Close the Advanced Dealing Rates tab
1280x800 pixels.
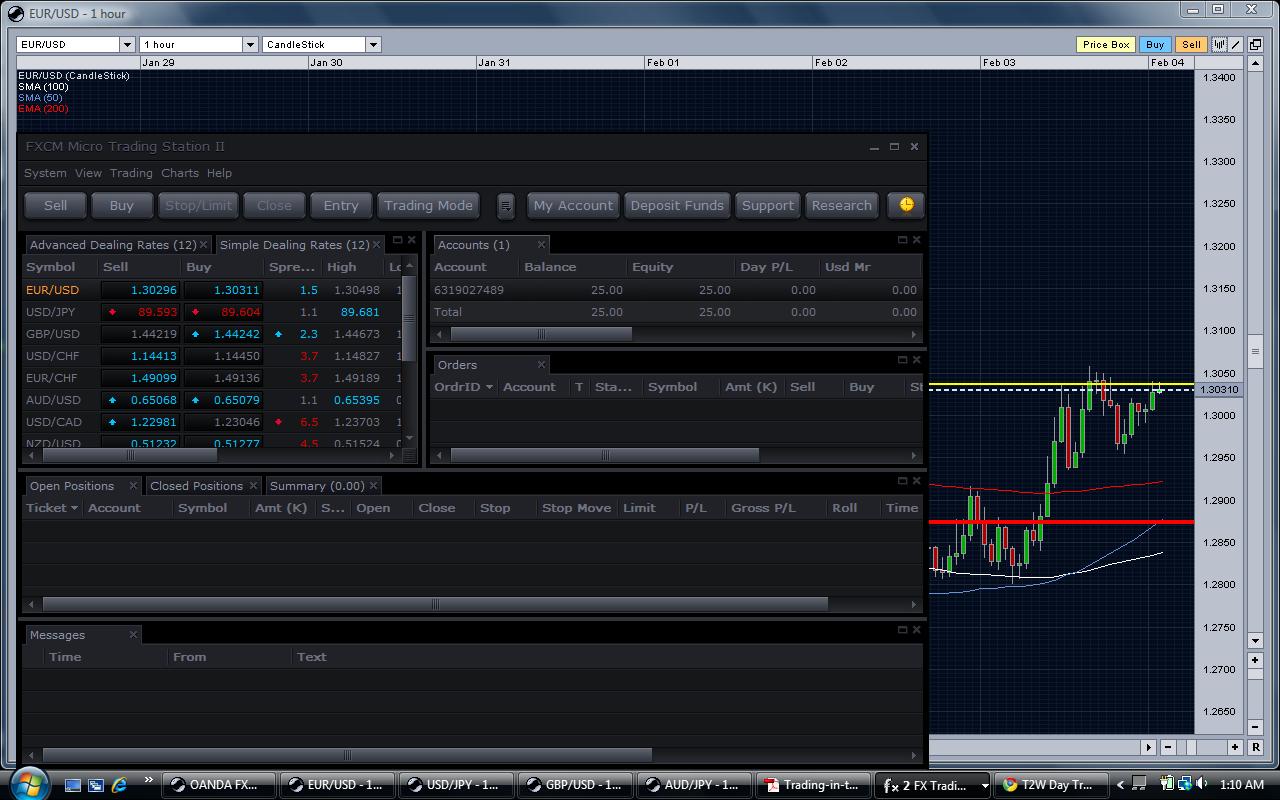point(203,244)
